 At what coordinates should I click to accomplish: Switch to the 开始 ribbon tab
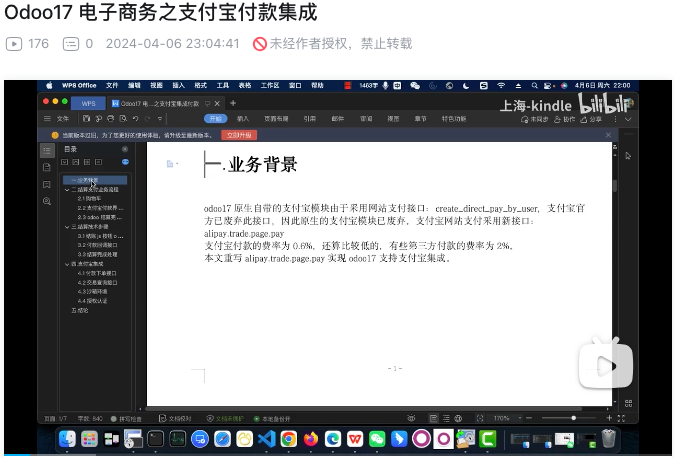215,119
